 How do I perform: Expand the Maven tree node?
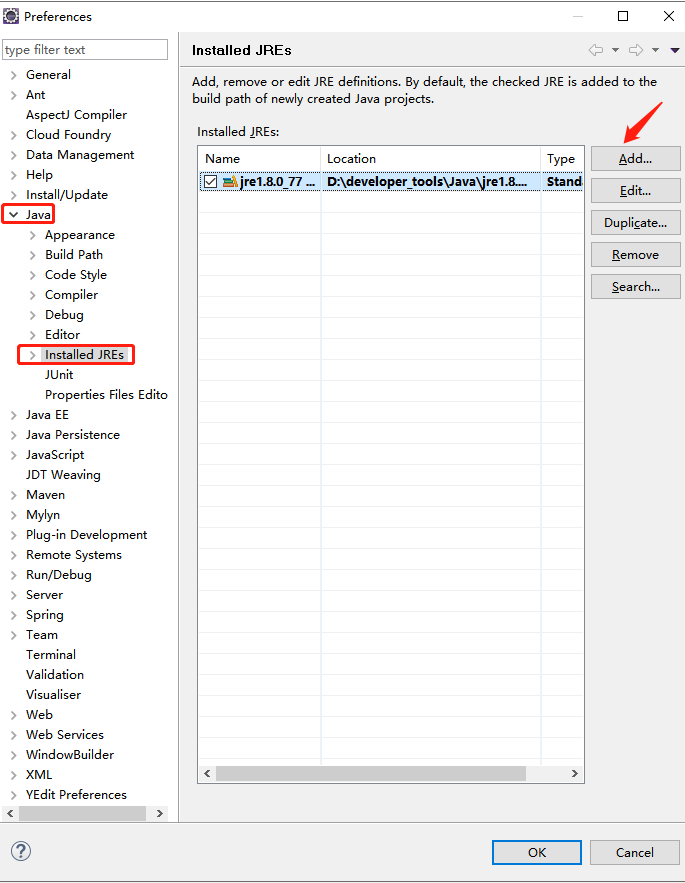[x=14, y=495]
